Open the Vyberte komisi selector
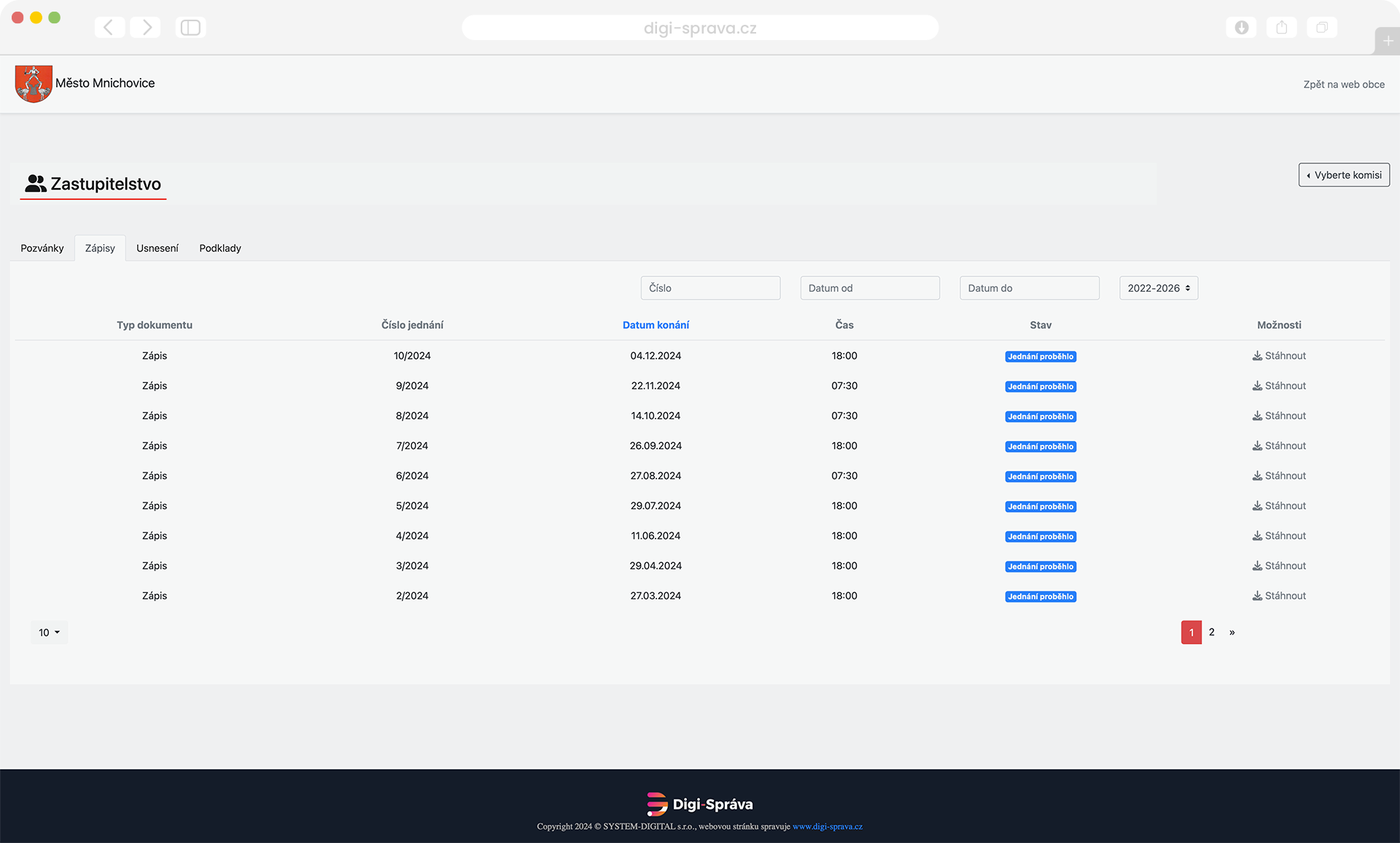 1343,175
